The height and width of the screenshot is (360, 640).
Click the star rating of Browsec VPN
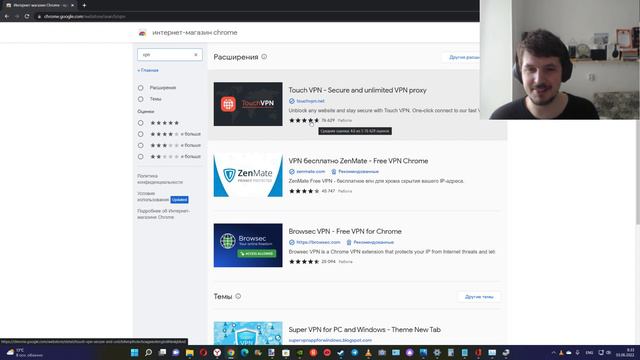tap(304, 262)
